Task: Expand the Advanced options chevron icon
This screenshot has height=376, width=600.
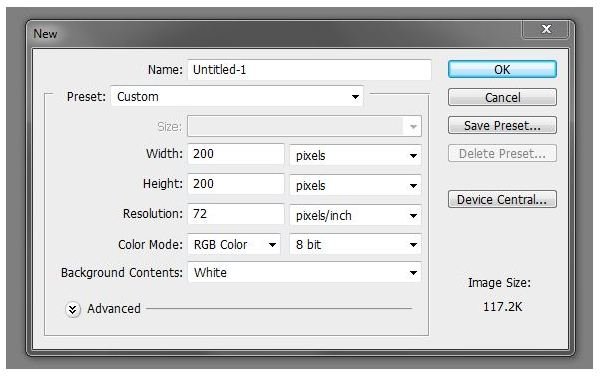Action: click(x=73, y=309)
